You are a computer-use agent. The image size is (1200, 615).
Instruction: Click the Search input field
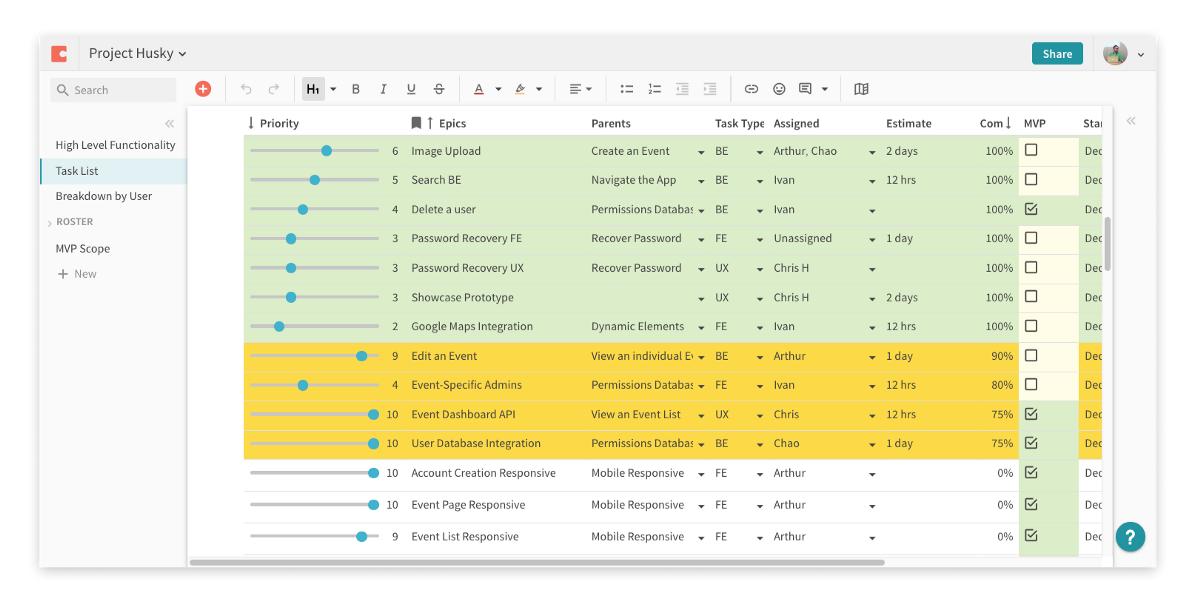113,90
